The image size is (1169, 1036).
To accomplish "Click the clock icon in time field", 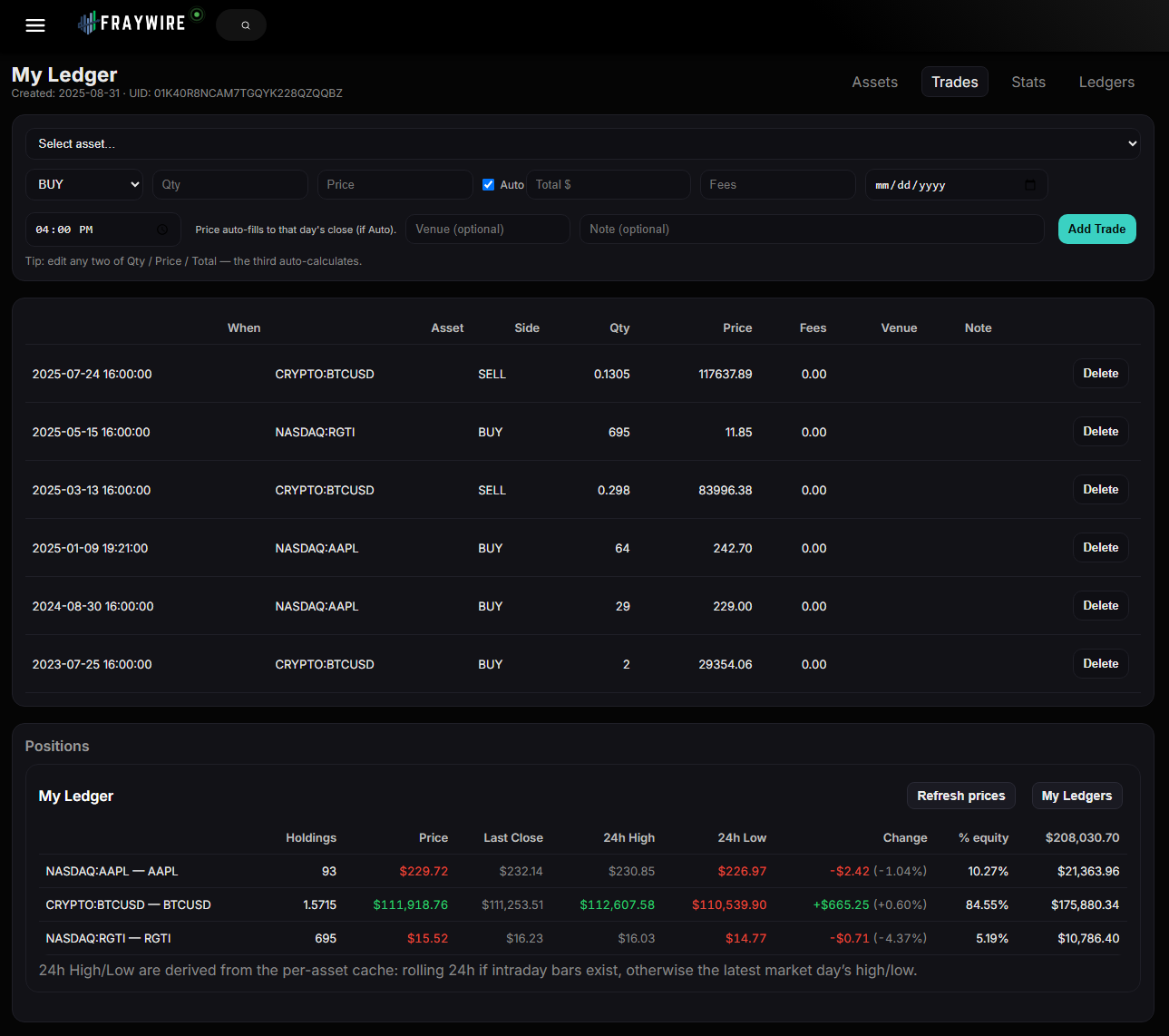I will tap(162, 230).
